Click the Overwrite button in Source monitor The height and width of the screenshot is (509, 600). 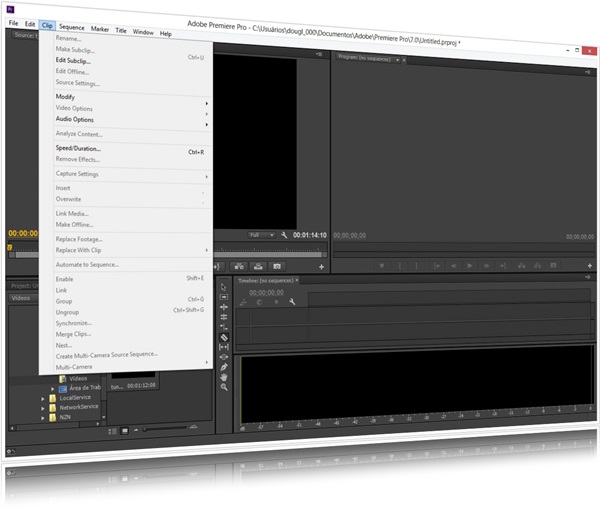click(258, 266)
